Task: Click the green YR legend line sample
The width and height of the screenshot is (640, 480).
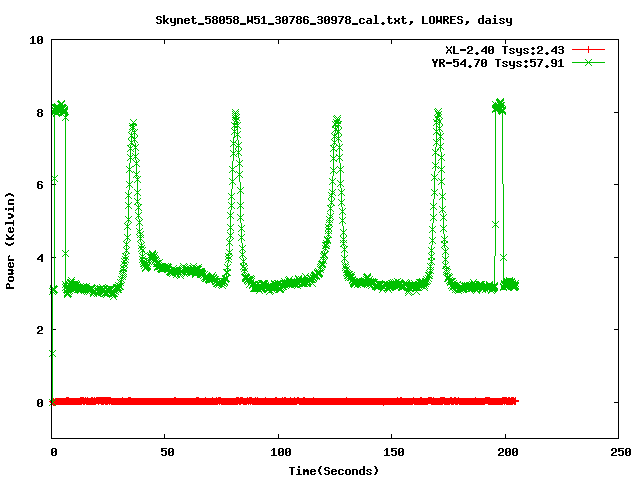Action: [x=588, y=62]
